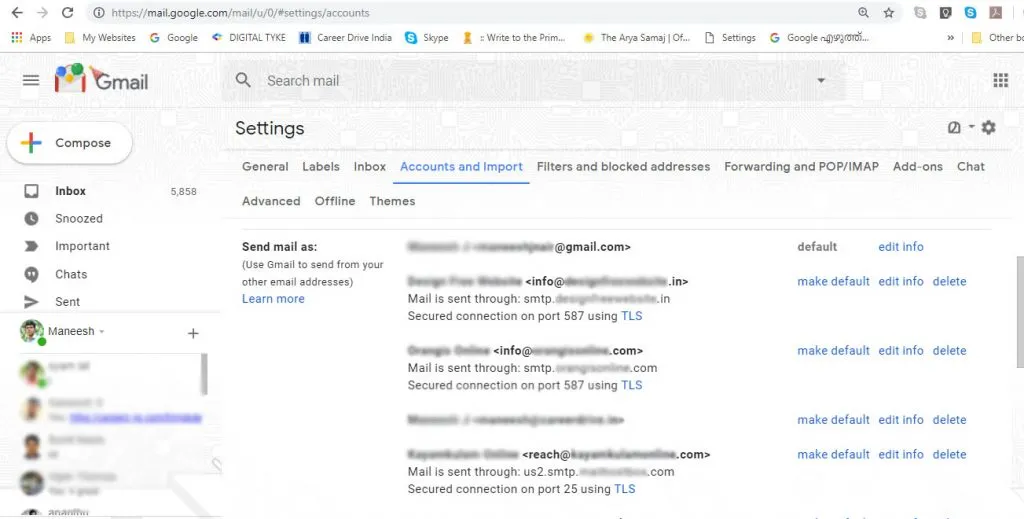Image resolution: width=1024 pixels, height=519 pixels.
Task: Make reach@ address the default
Action: [833, 454]
